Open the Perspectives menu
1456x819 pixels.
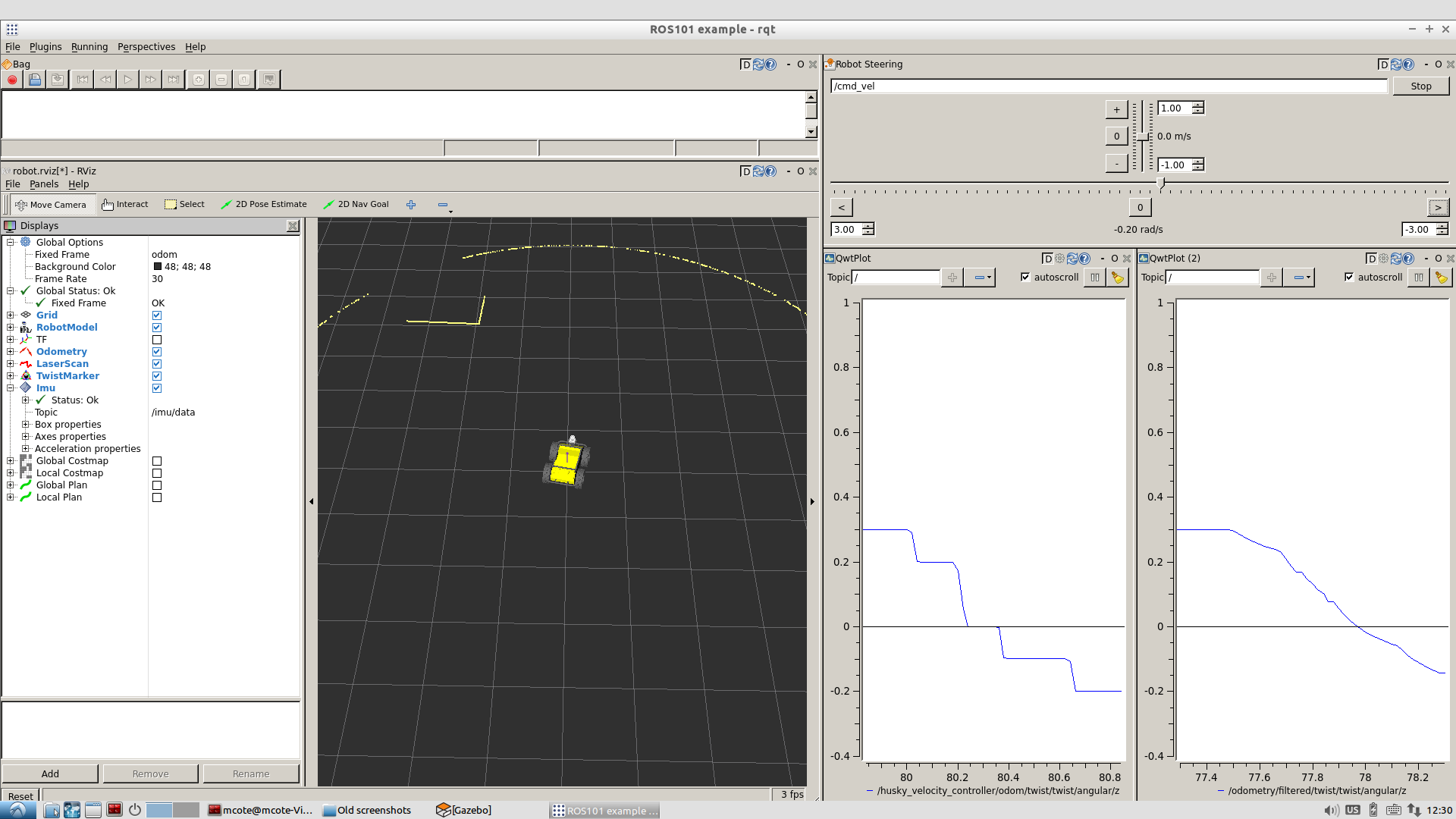(x=146, y=47)
